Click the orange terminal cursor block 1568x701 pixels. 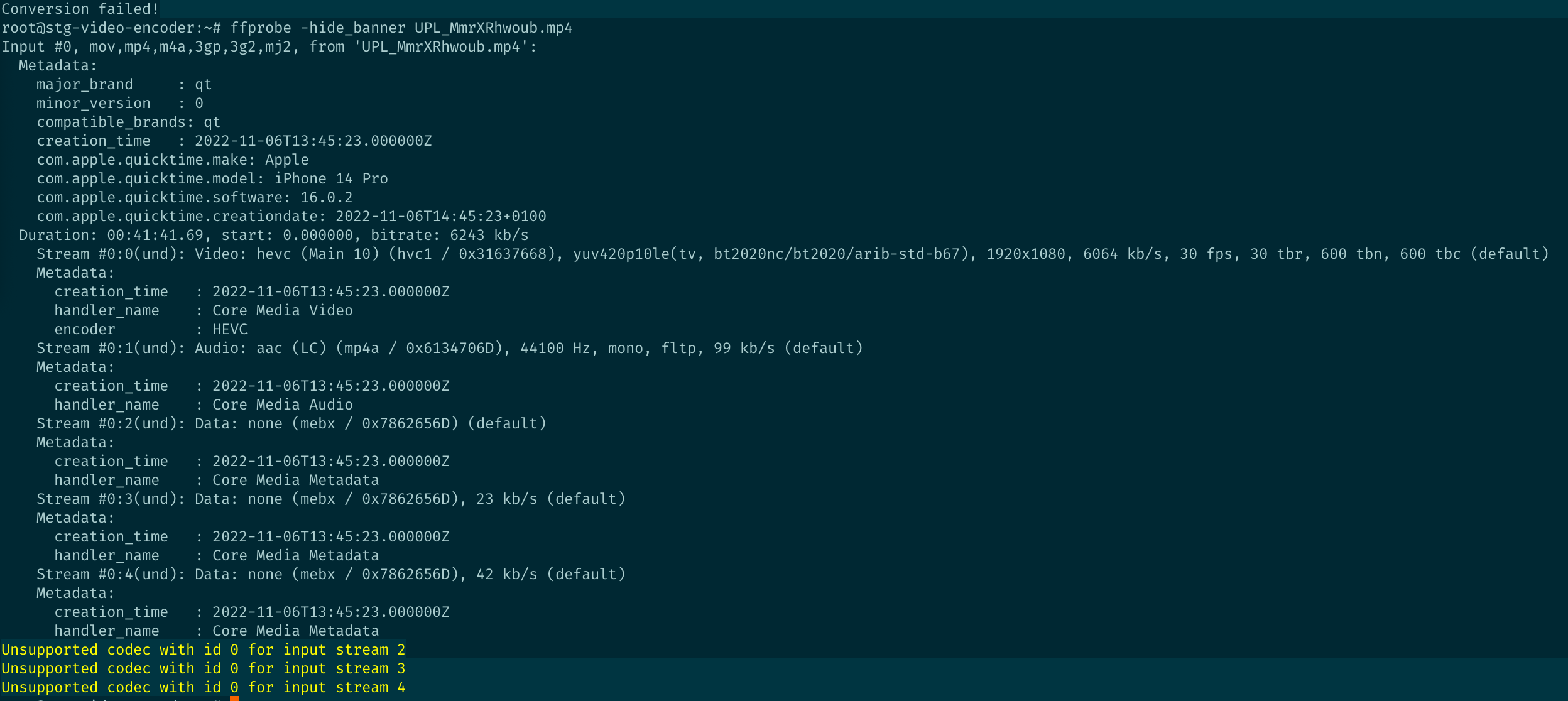click(234, 698)
